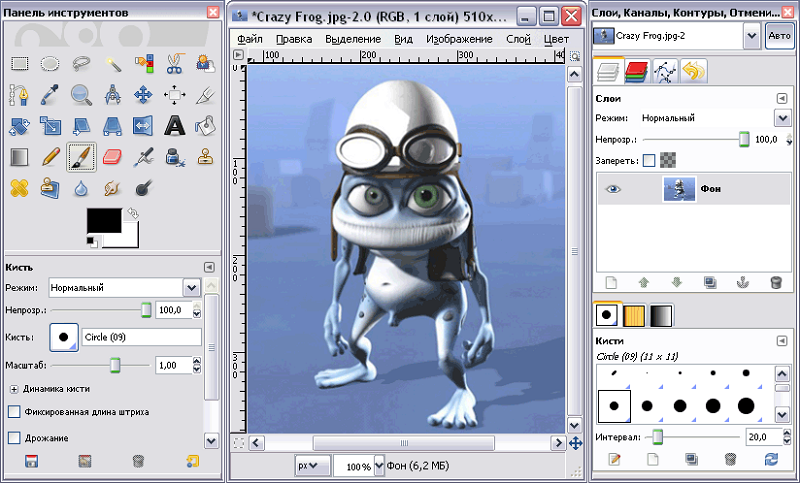
Task: Open the Вид menu
Action: tap(403, 39)
